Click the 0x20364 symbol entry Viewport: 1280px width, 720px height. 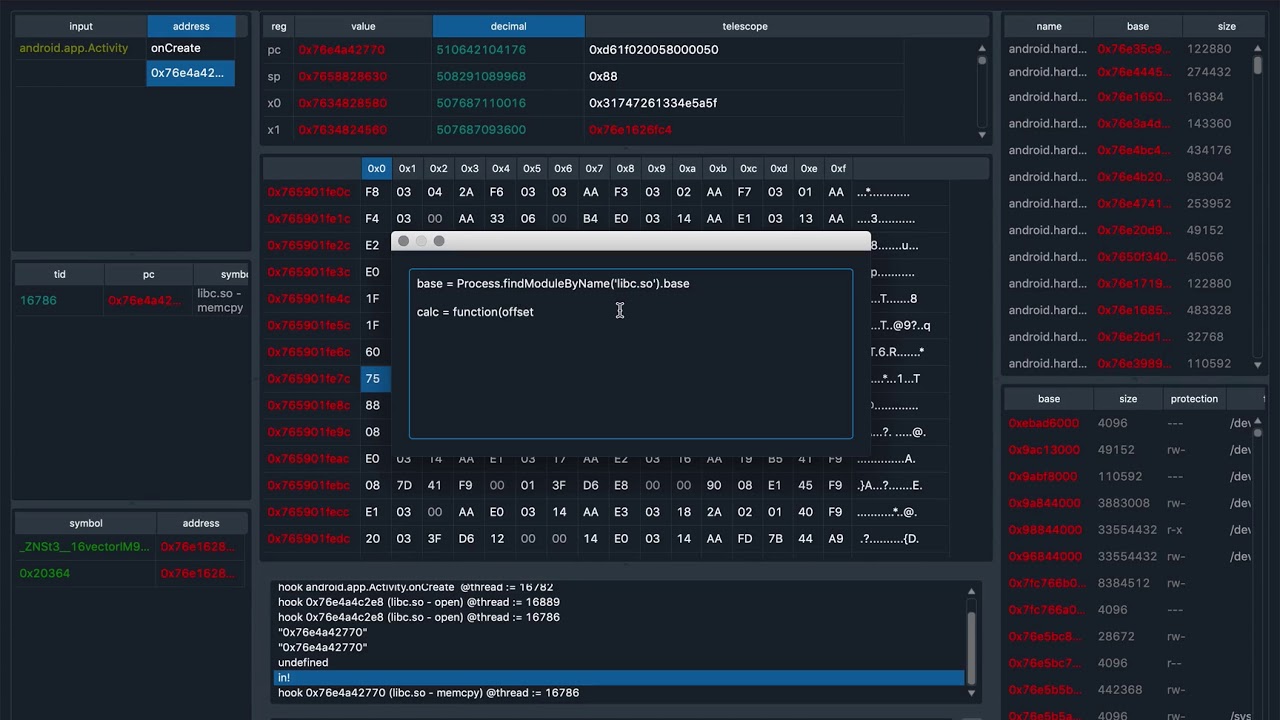[x=45, y=573]
